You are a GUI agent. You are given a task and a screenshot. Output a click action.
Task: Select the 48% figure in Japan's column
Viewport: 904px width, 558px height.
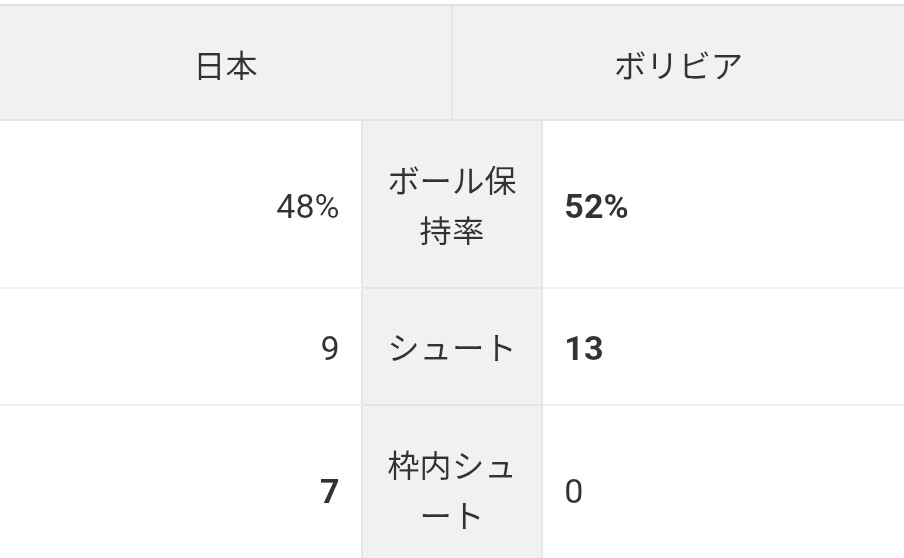307,207
